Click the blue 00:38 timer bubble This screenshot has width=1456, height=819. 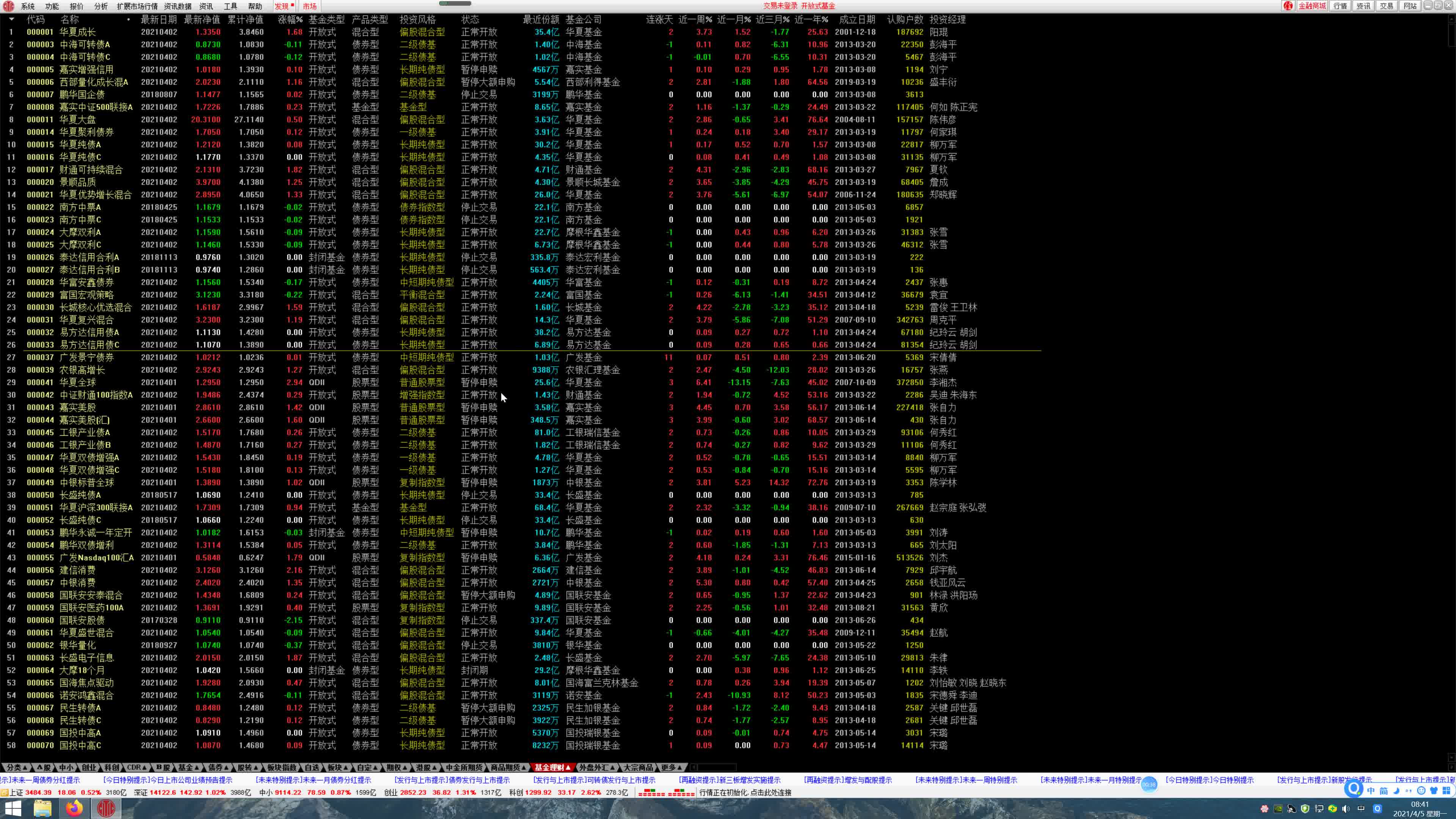[x=1149, y=784]
